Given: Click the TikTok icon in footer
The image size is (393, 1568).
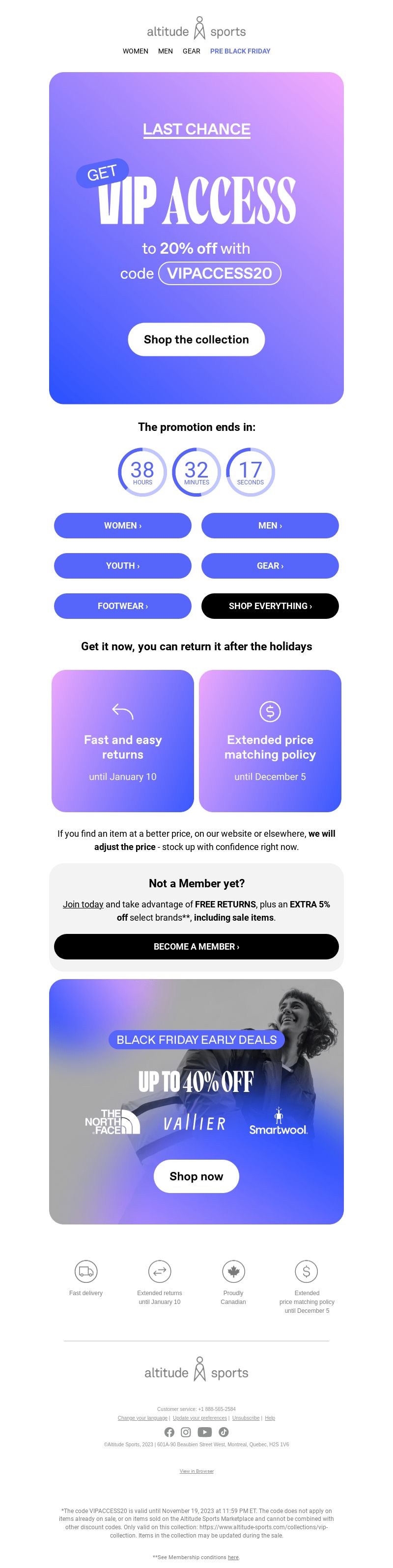Looking at the screenshot, I should tap(224, 1432).
